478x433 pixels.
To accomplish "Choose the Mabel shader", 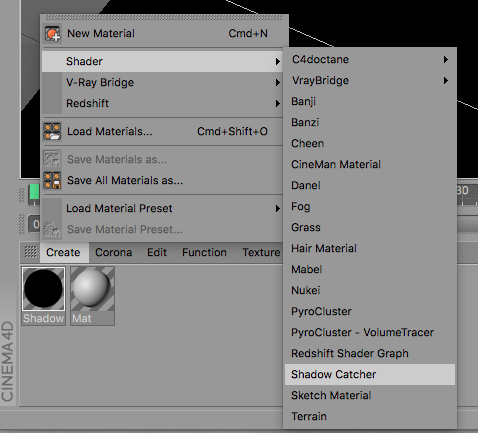I will (x=370, y=269).
